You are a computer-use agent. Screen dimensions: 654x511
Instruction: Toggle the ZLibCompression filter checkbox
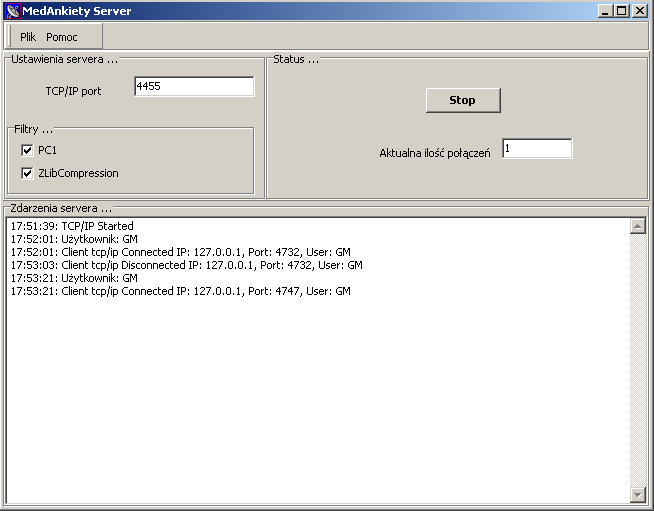click(28, 173)
